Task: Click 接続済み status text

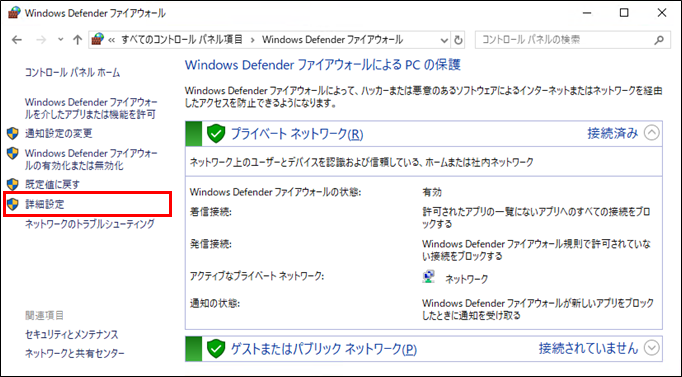Action: pyautogui.click(x=613, y=133)
